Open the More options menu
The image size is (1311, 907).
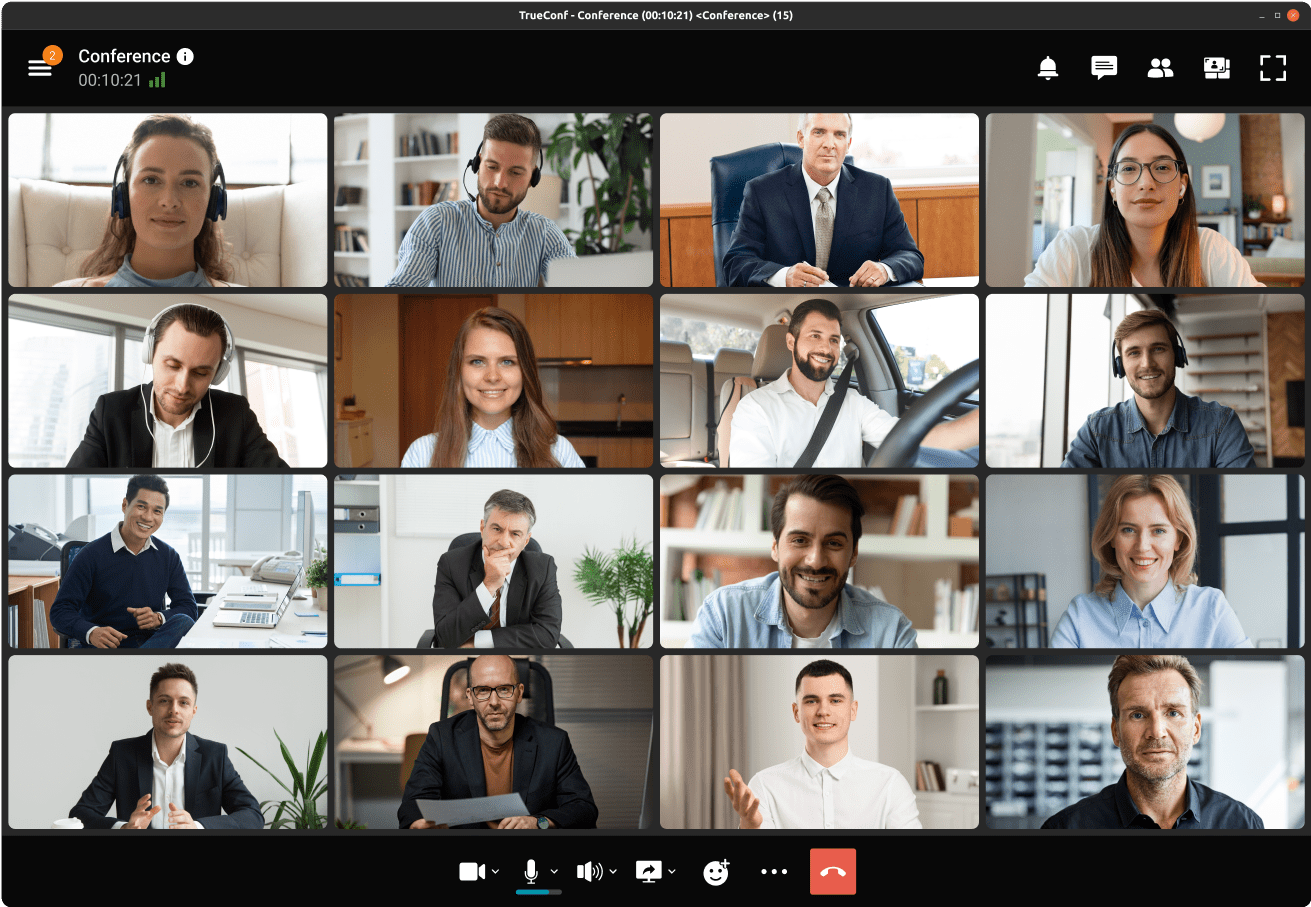774,871
